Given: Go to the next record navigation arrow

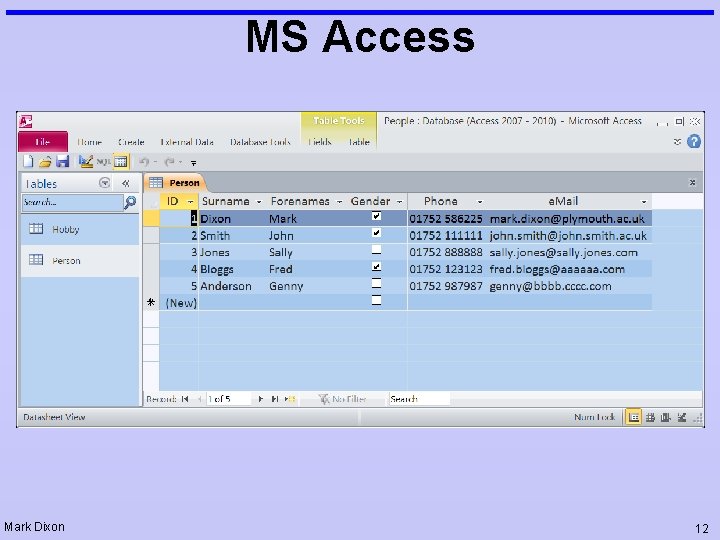Looking at the screenshot, I should tap(260, 399).
